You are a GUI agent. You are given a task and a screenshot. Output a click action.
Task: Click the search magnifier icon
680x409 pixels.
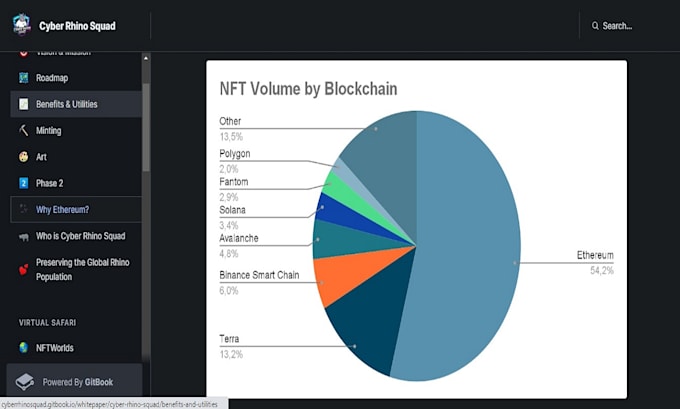coord(595,26)
